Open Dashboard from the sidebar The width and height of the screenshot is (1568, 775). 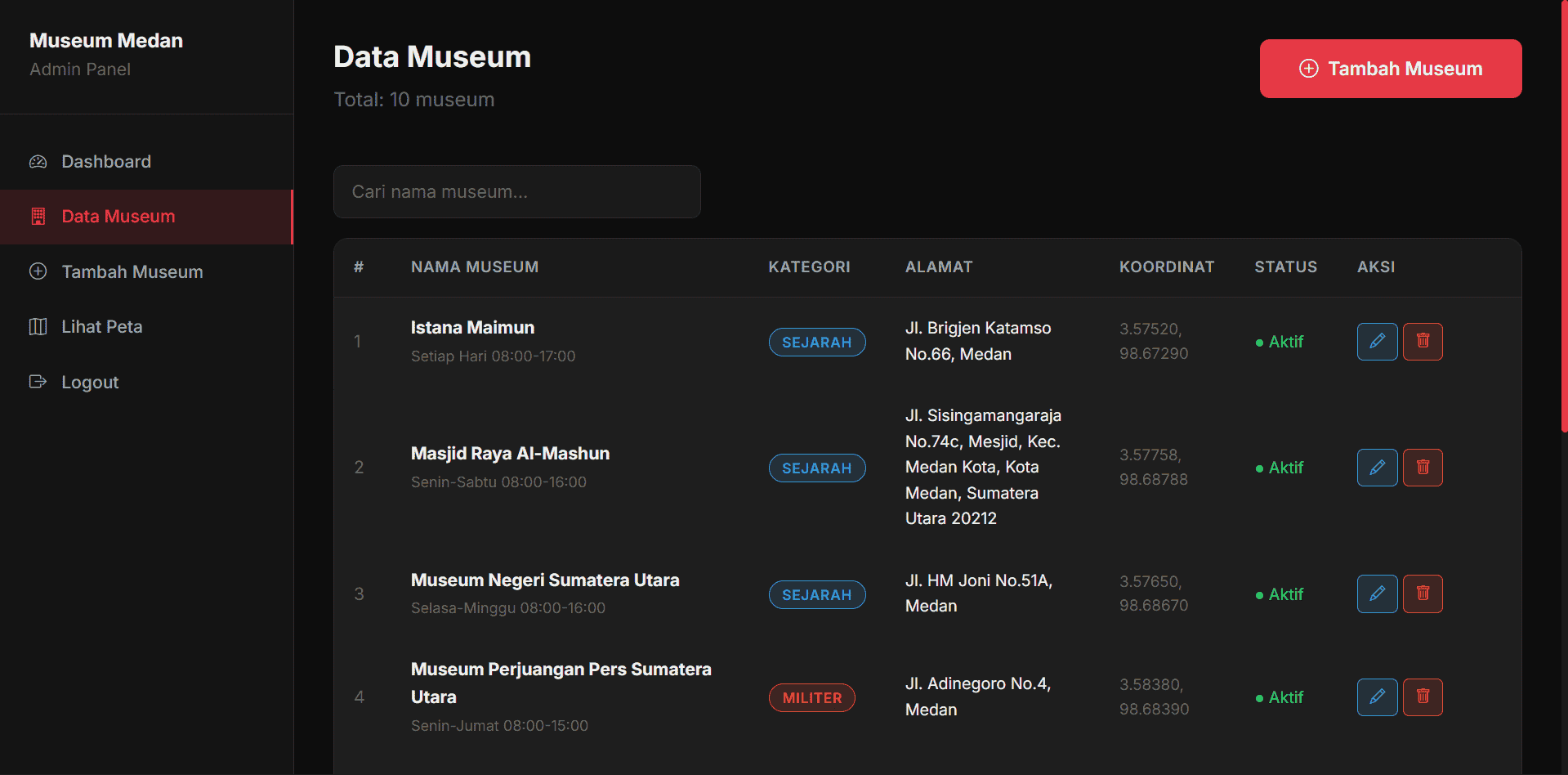tap(146, 162)
